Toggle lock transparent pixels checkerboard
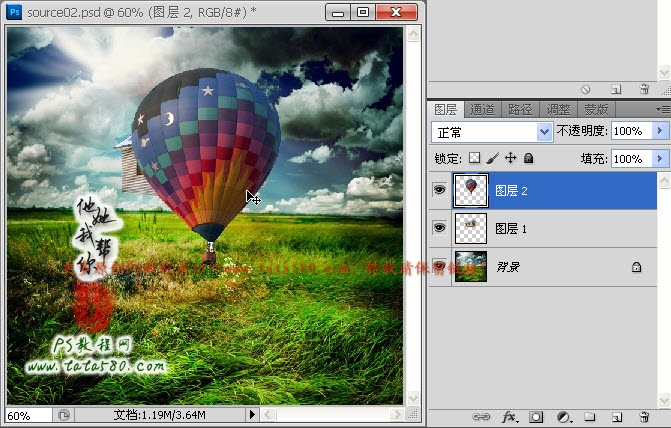 (475, 158)
